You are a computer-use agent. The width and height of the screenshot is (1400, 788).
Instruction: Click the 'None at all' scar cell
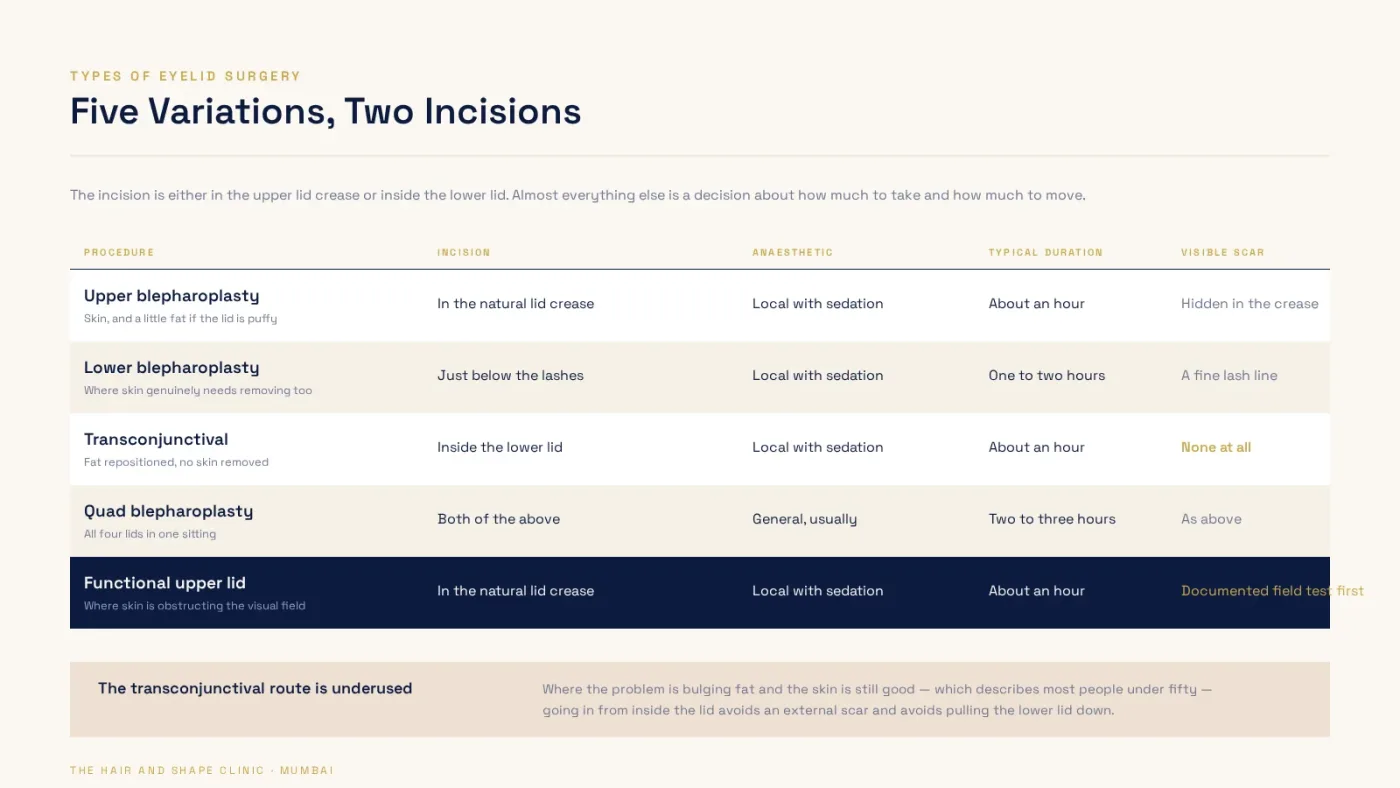pyautogui.click(x=1216, y=447)
